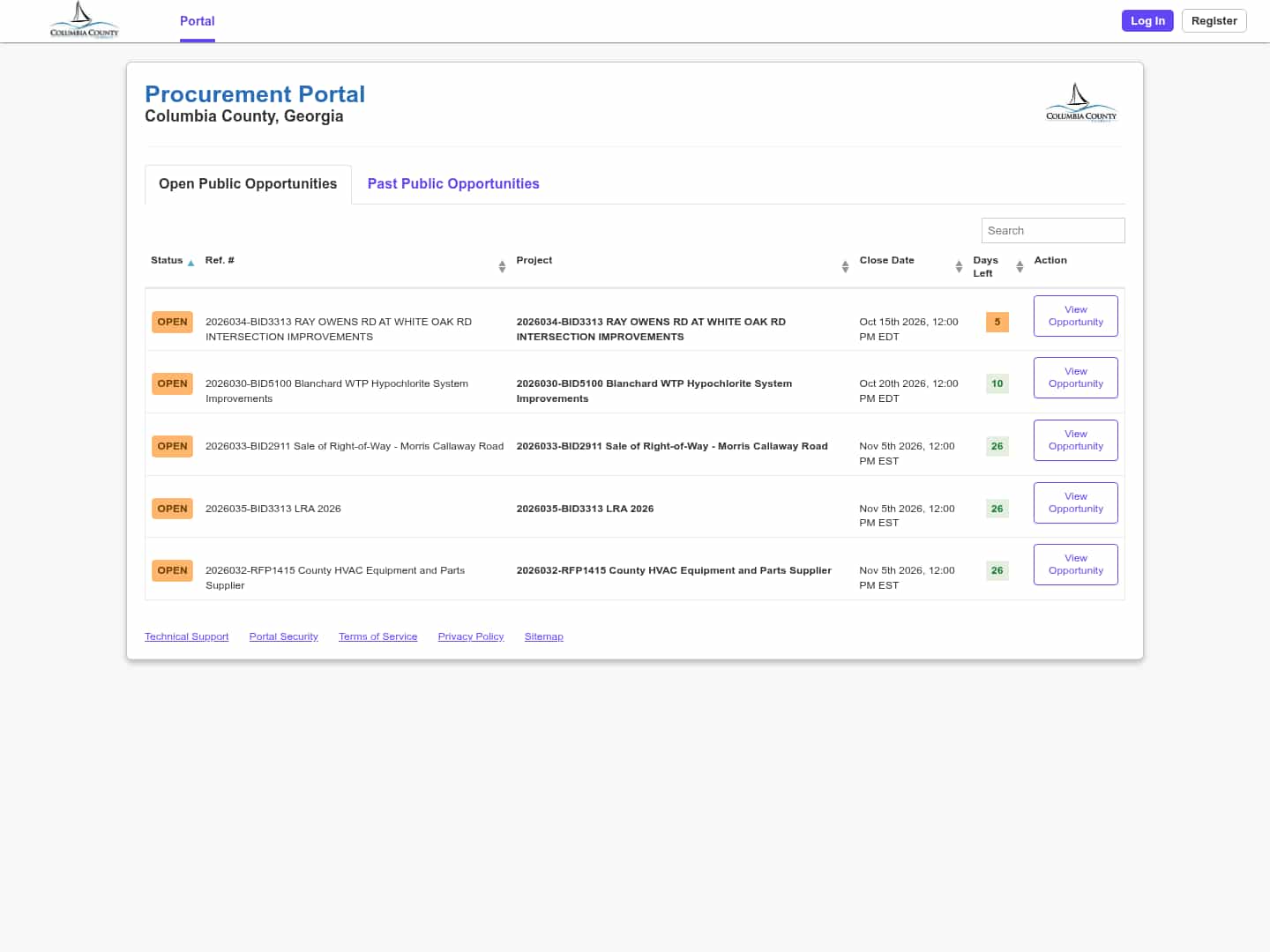Screen dimensions: 1270x952
Task: Click 'Columbia County, Georgia' subtitle text
Action: pyautogui.click(x=244, y=116)
